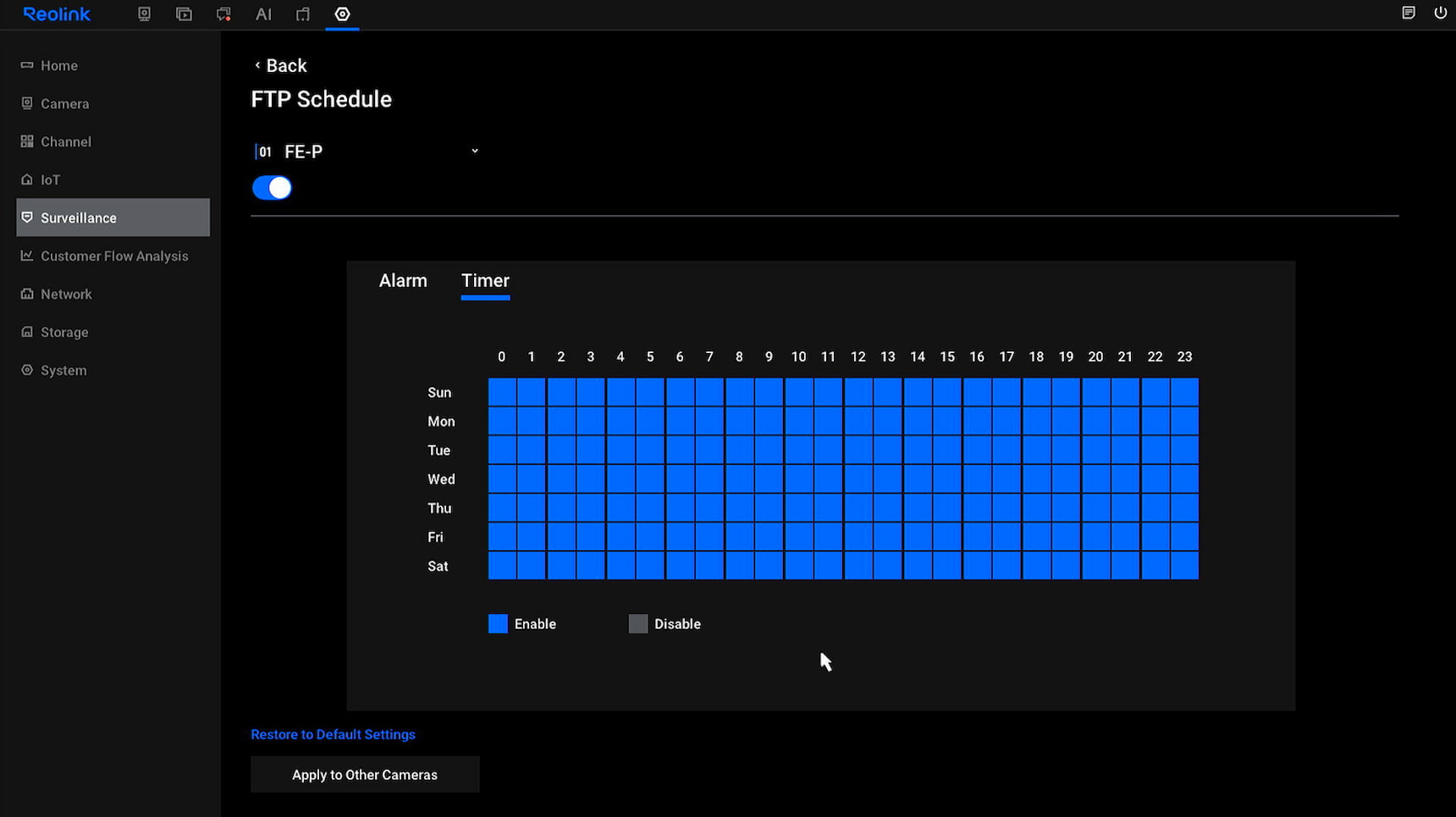Switch to the Alarm tab
This screenshot has width=1456, height=817.
[x=403, y=280]
